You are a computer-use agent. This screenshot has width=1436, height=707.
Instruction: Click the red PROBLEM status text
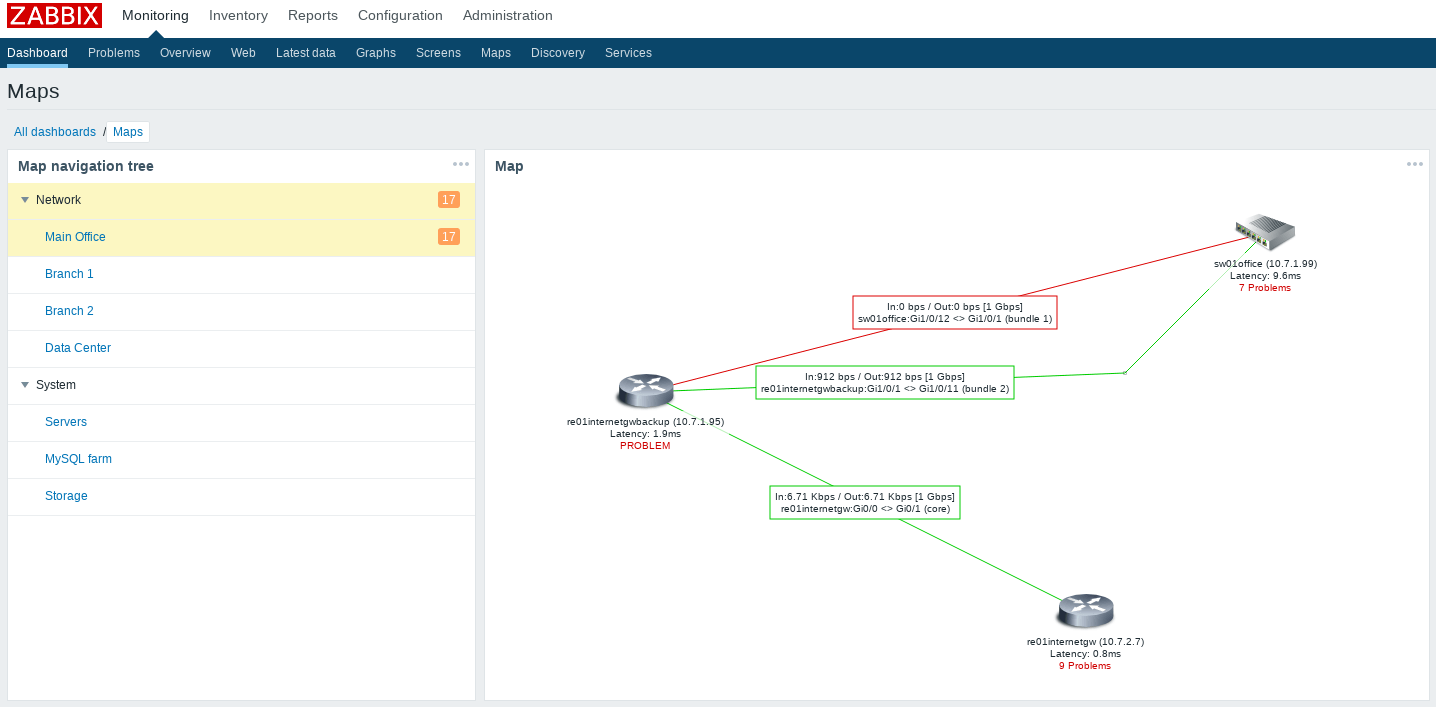click(x=645, y=446)
